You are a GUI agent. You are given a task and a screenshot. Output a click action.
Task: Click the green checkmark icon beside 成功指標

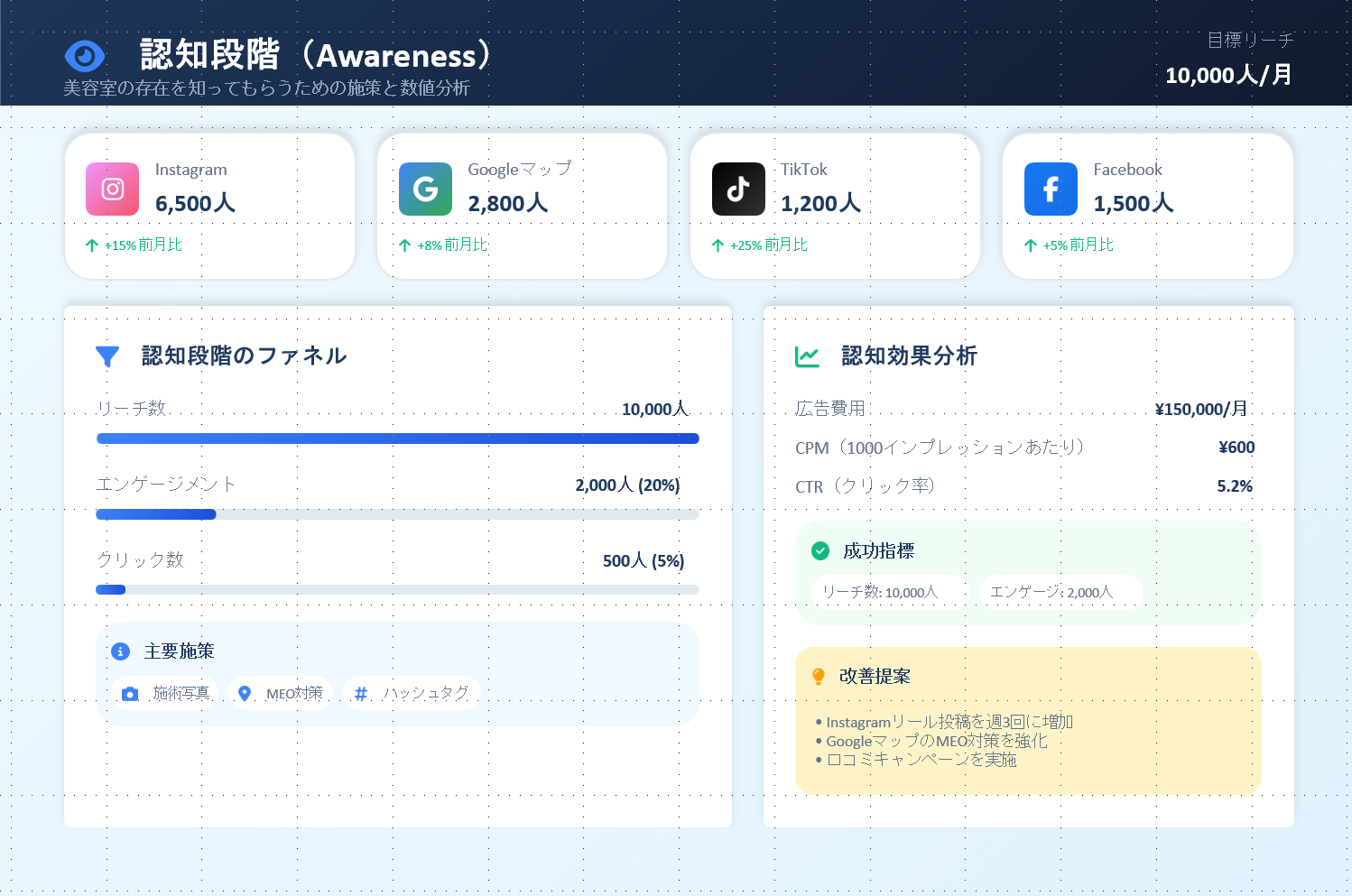click(820, 550)
